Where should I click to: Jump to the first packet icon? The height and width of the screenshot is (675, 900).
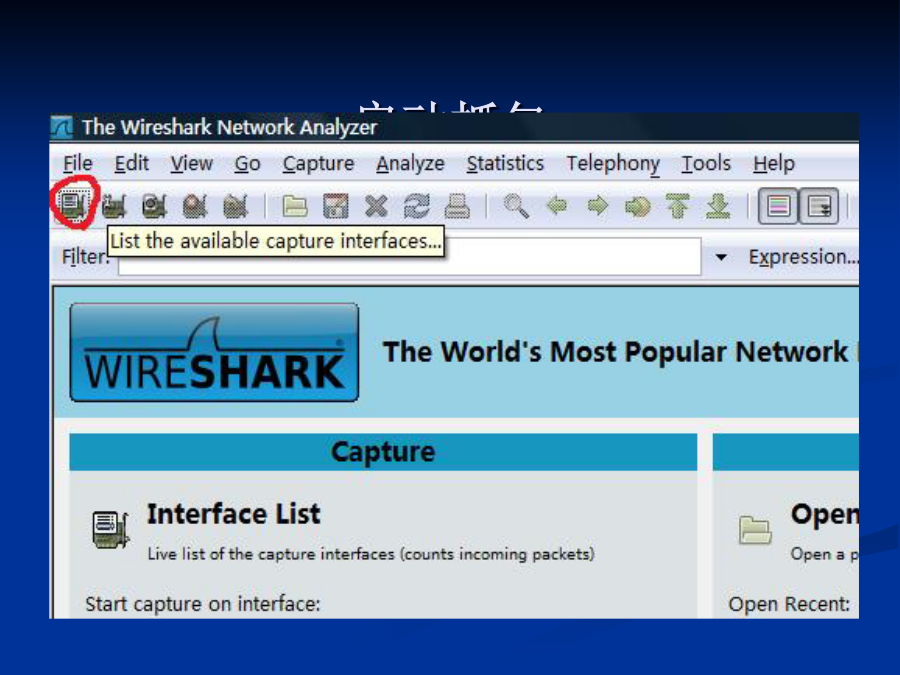click(678, 206)
